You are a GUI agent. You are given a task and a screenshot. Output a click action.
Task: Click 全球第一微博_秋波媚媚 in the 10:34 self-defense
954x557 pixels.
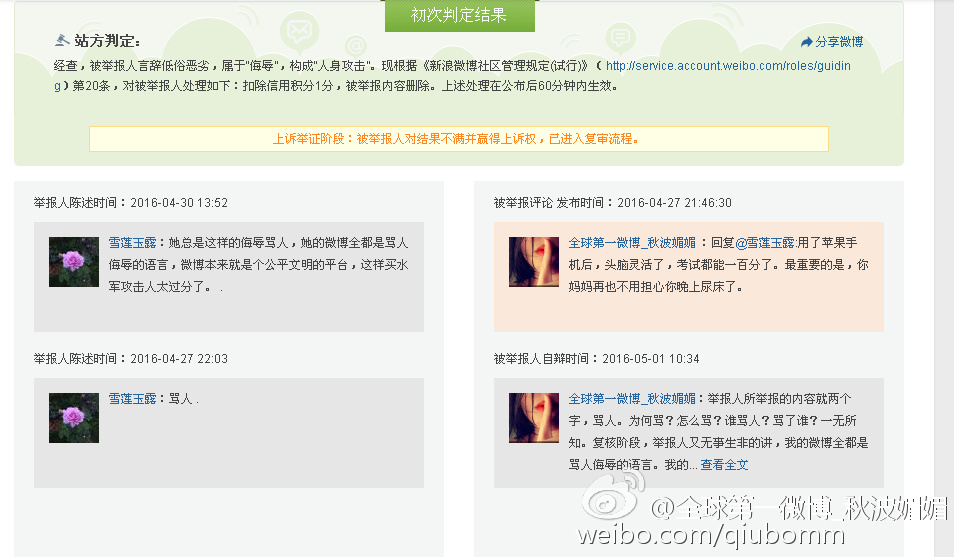click(632, 399)
